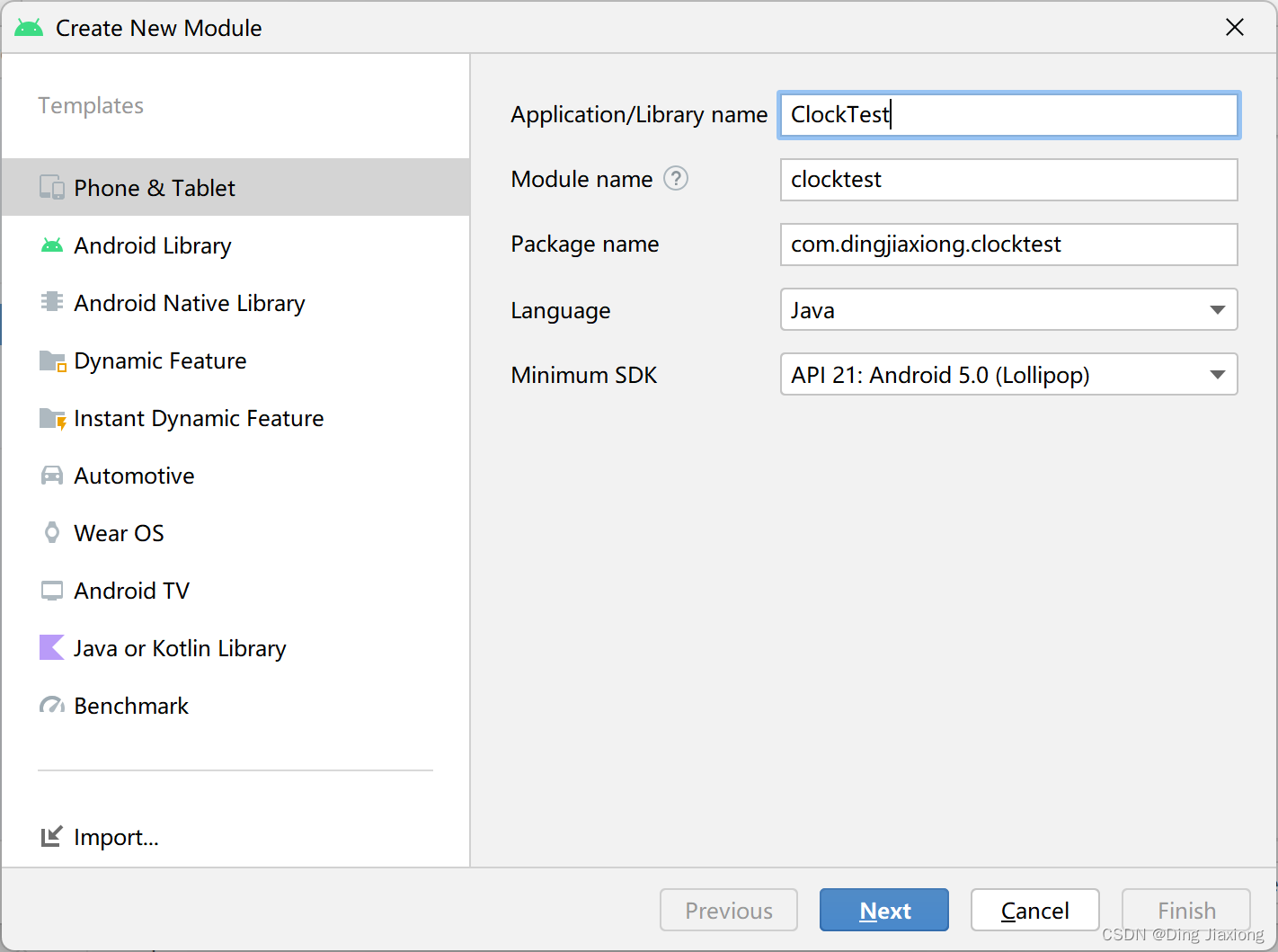This screenshot has height=952, width=1278.
Task: Select the Benchmark gauge icon
Action: point(52,706)
